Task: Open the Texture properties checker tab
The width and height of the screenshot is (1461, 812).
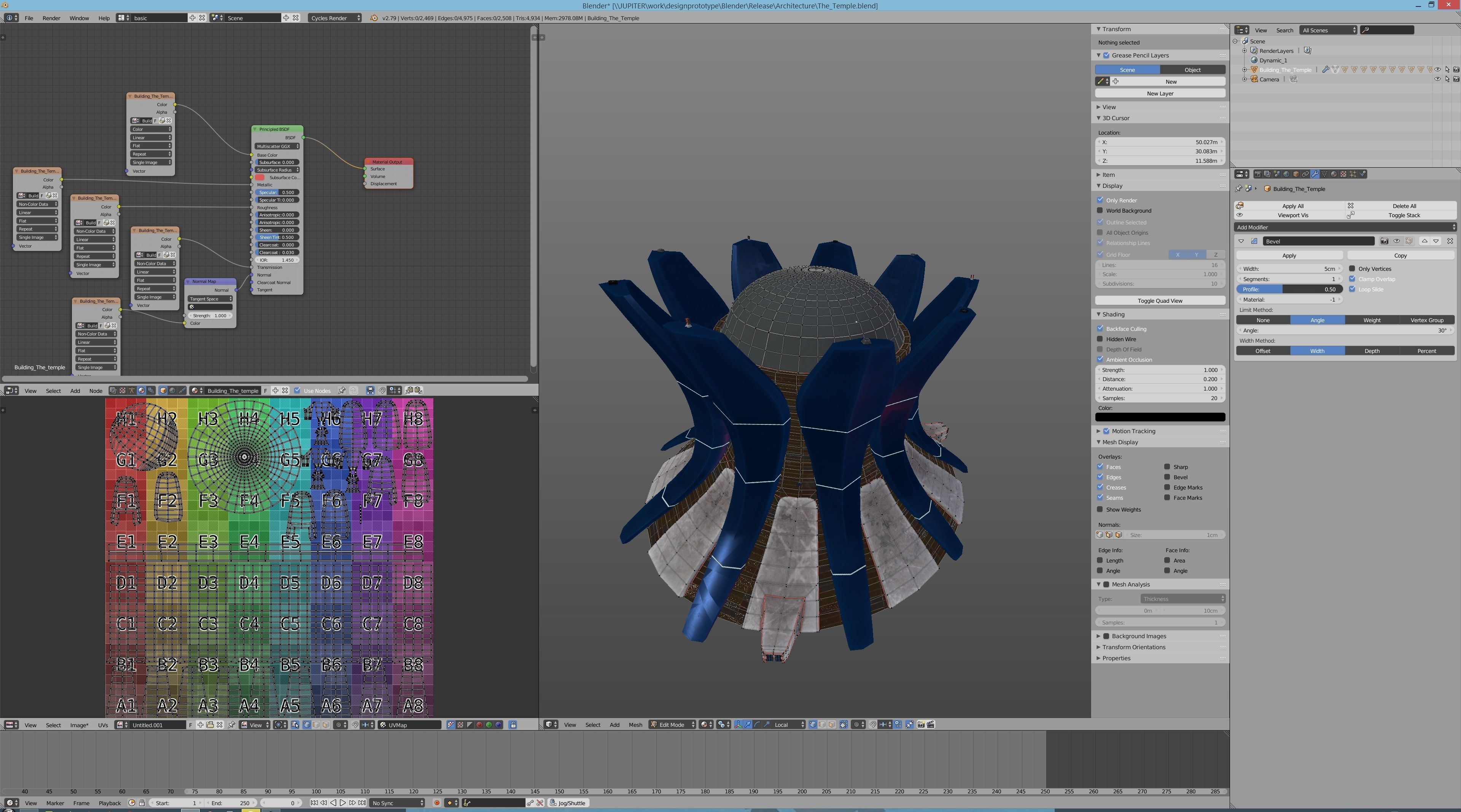Action: pyautogui.click(x=1343, y=174)
